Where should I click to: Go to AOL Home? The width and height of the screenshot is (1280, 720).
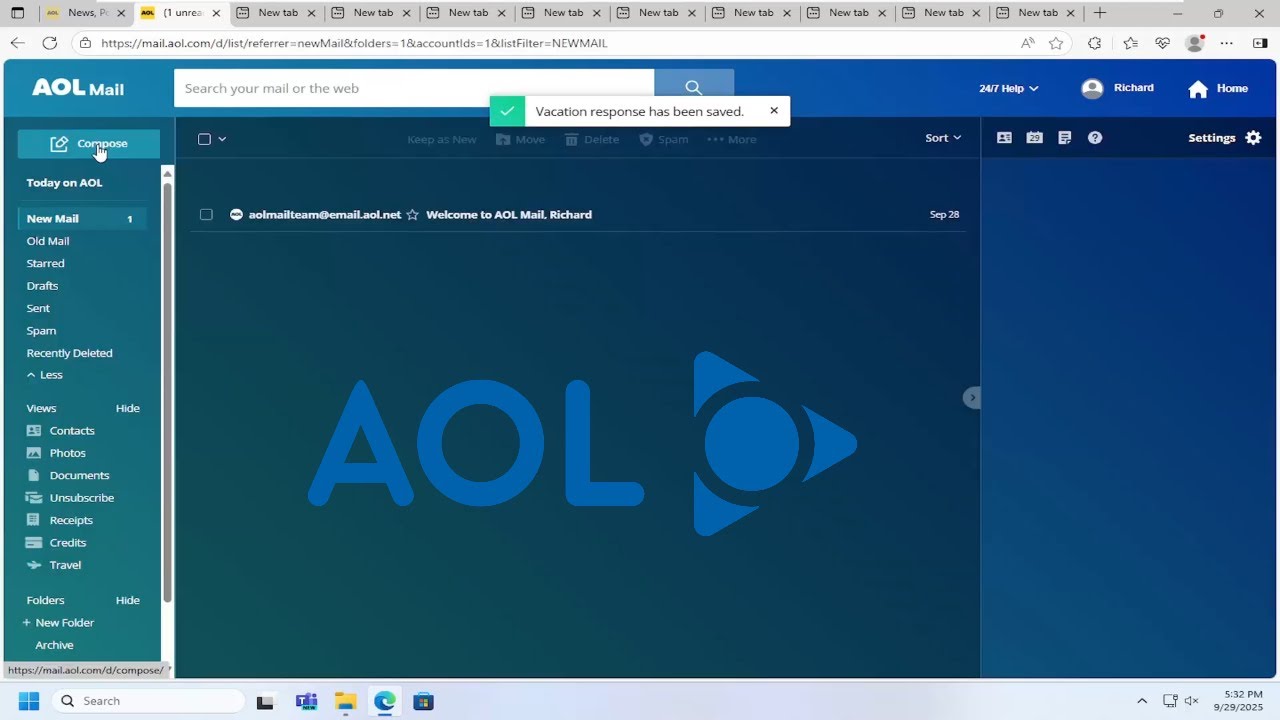(x=1218, y=89)
